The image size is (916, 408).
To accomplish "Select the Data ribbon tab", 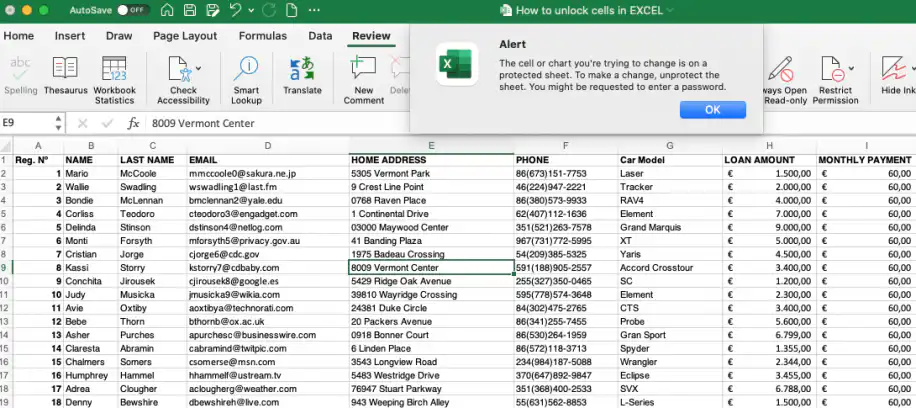I will click(x=320, y=36).
